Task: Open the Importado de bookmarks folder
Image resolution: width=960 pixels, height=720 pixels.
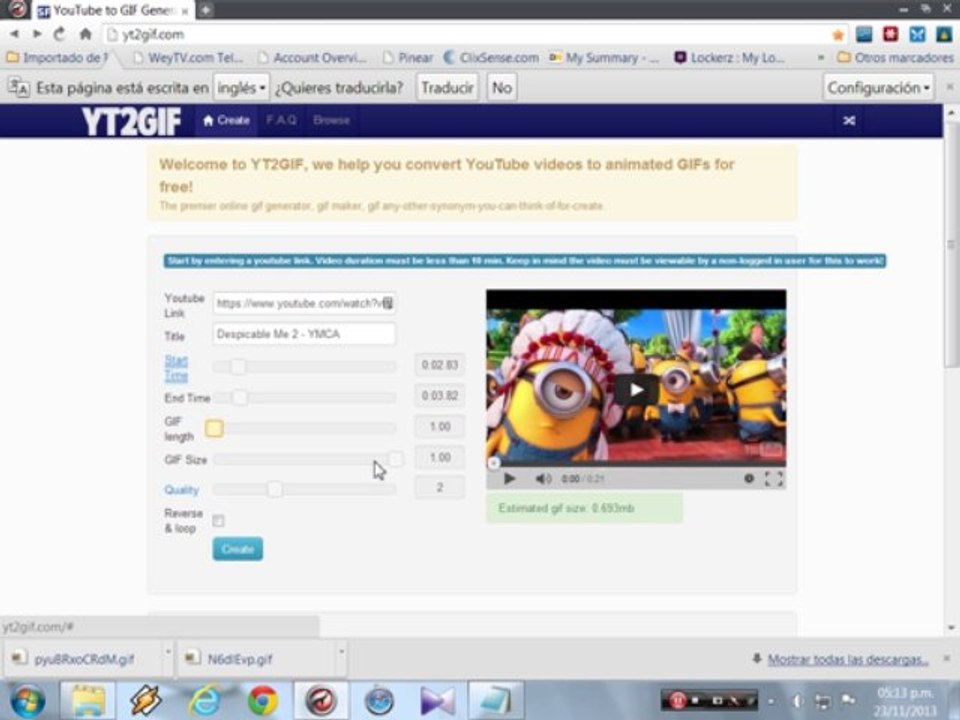Action: pos(56,58)
